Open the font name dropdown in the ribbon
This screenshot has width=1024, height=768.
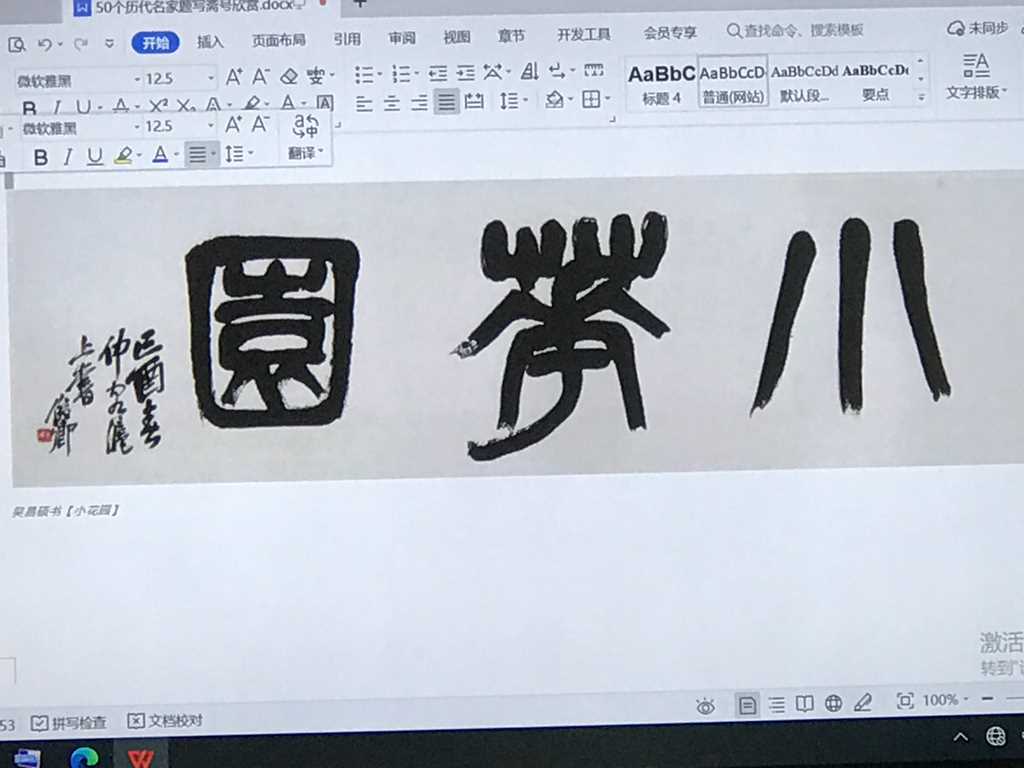(137, 79)
